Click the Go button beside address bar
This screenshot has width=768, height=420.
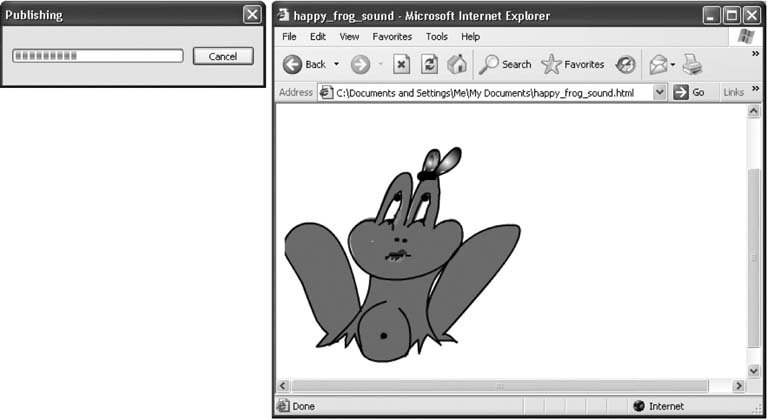click(689, 92)
